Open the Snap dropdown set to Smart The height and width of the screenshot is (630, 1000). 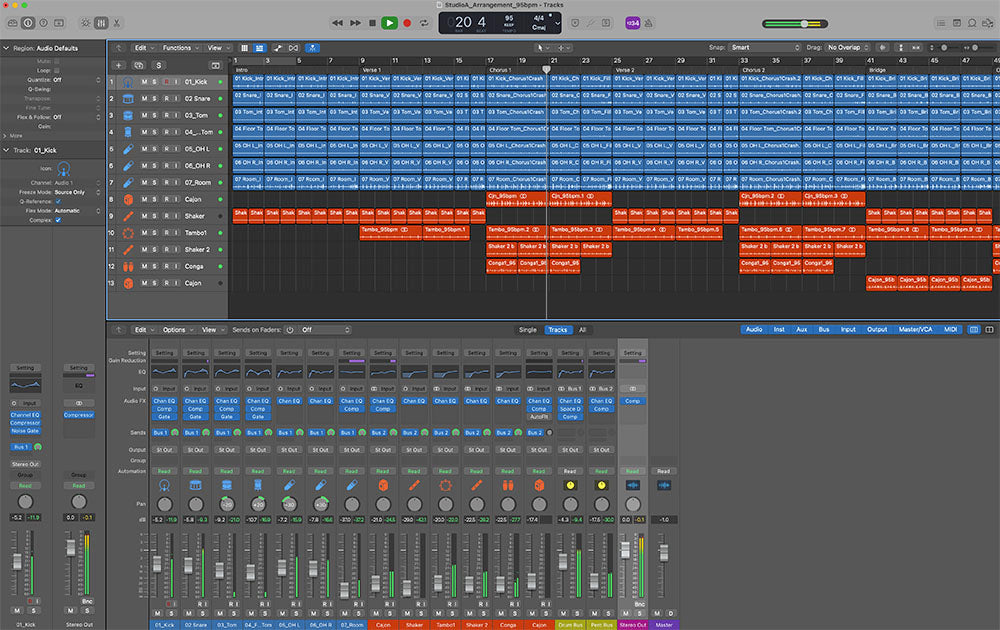point(765,47)
